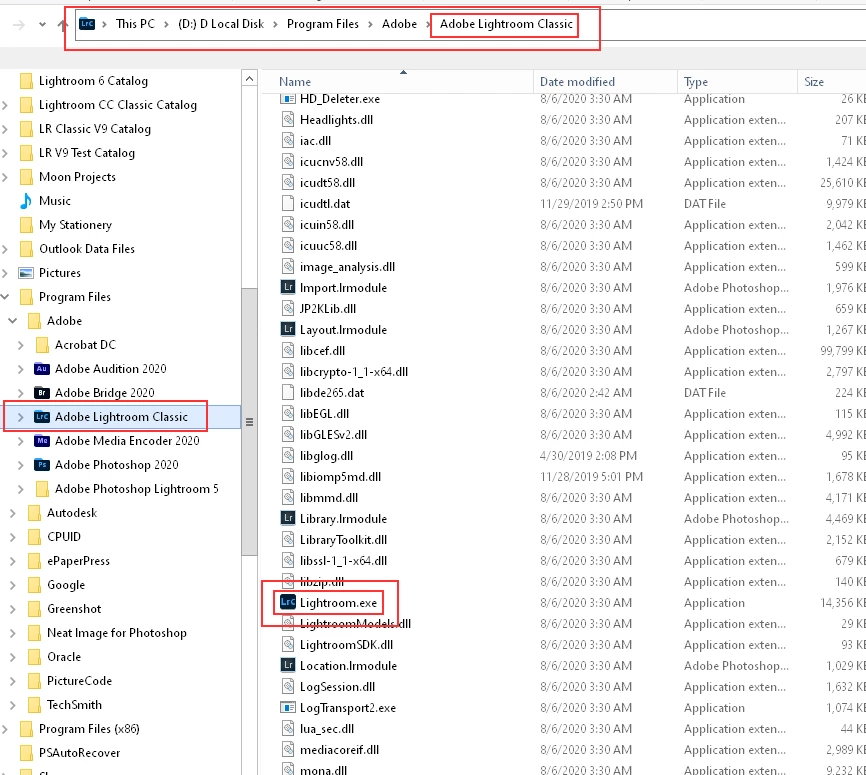The height and width of the screenshot is (775, 866).
Task: Click the Adobe Media Encoder 2020 icon
Action: point(42,441)
